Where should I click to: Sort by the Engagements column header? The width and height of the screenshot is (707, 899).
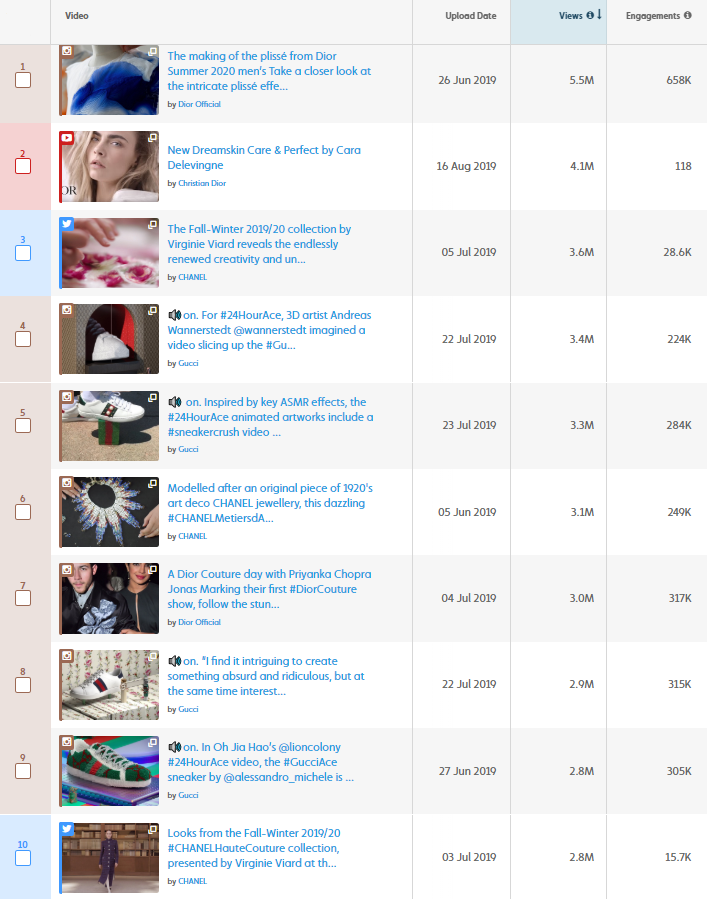[653, 16]
